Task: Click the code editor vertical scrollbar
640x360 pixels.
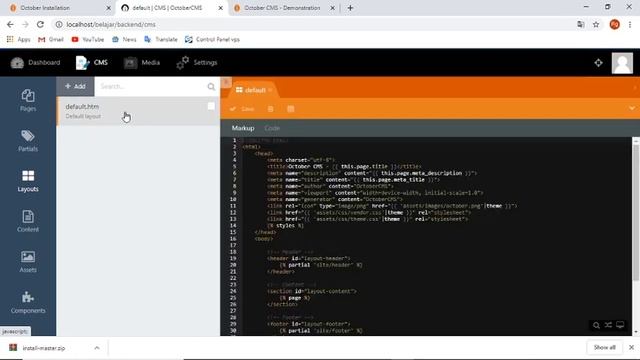Action: click(x=636, y=212)
